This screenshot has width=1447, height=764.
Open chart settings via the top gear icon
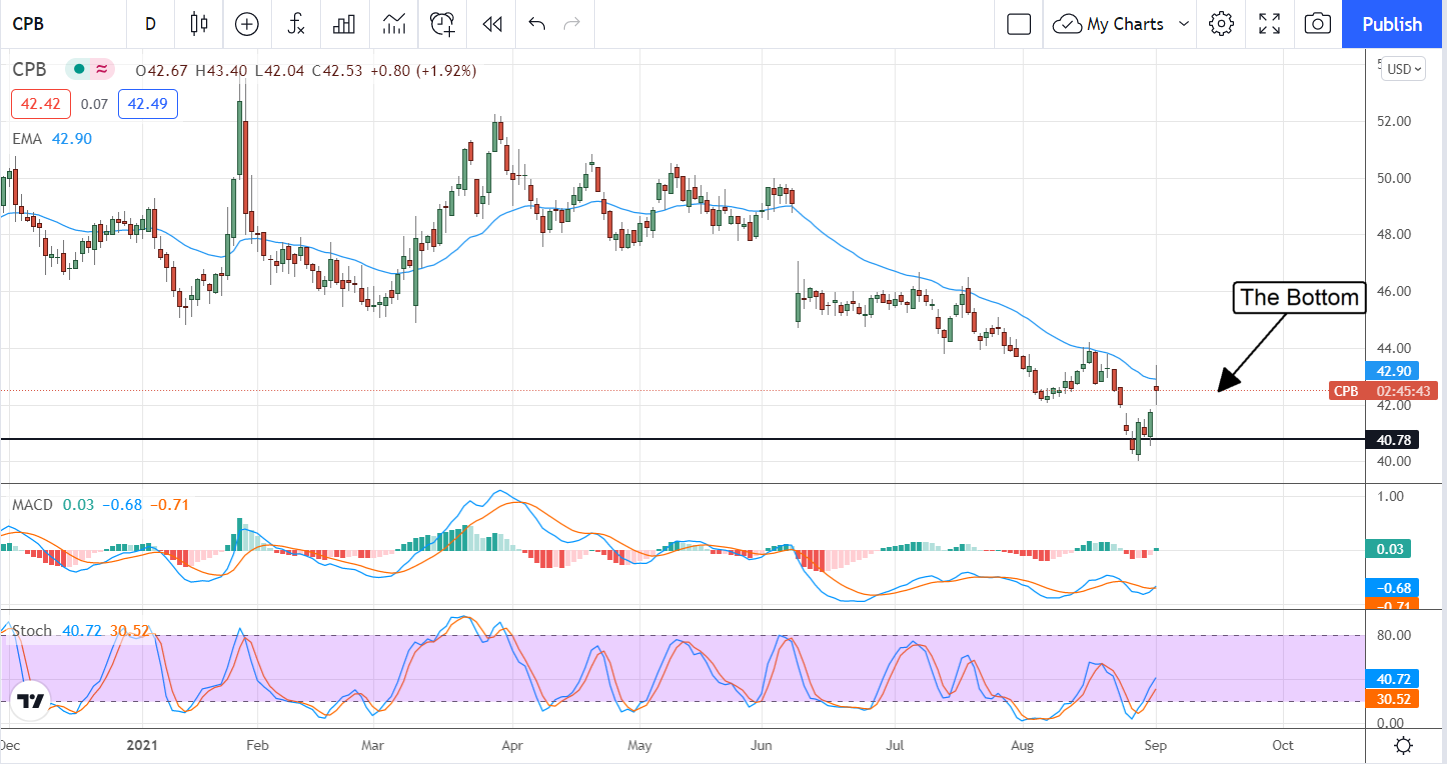click(1220, 24)
